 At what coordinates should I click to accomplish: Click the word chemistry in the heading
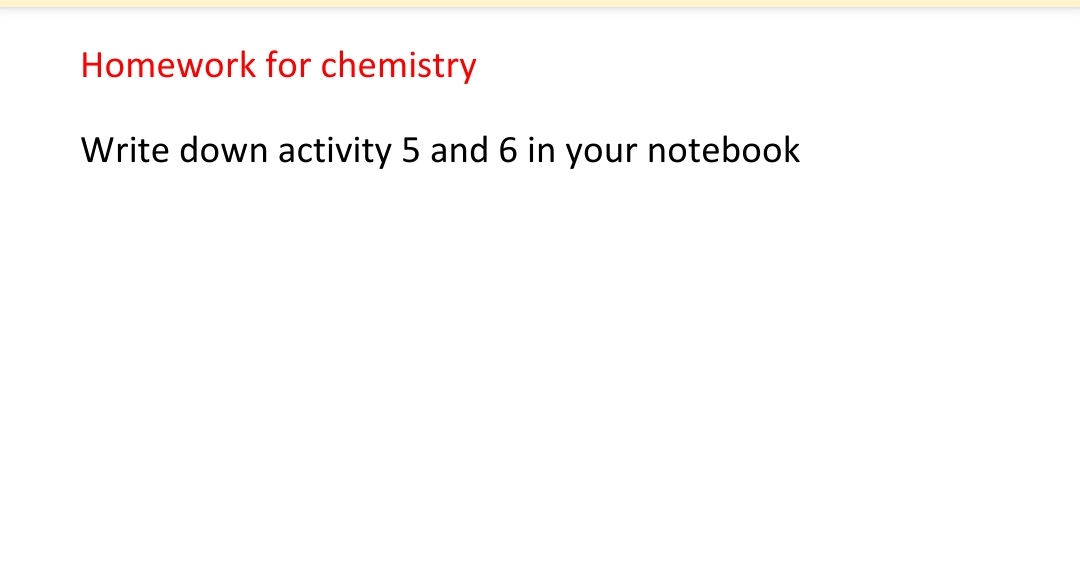pyautogui.click(x=398, y=66)
